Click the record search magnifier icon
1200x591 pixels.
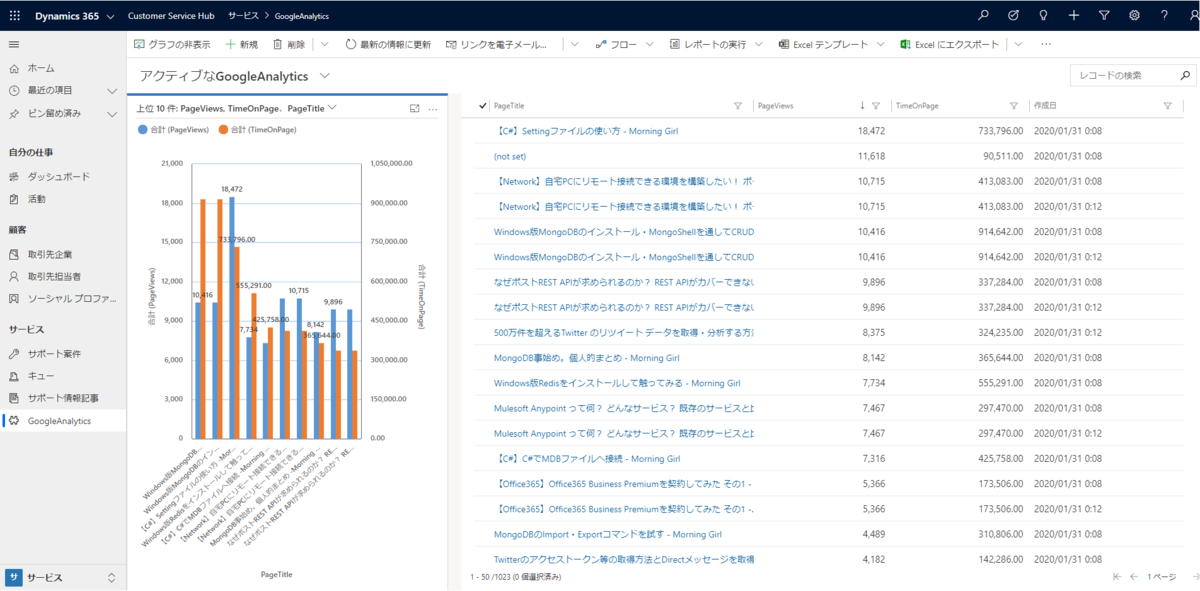click(1185, 76)
